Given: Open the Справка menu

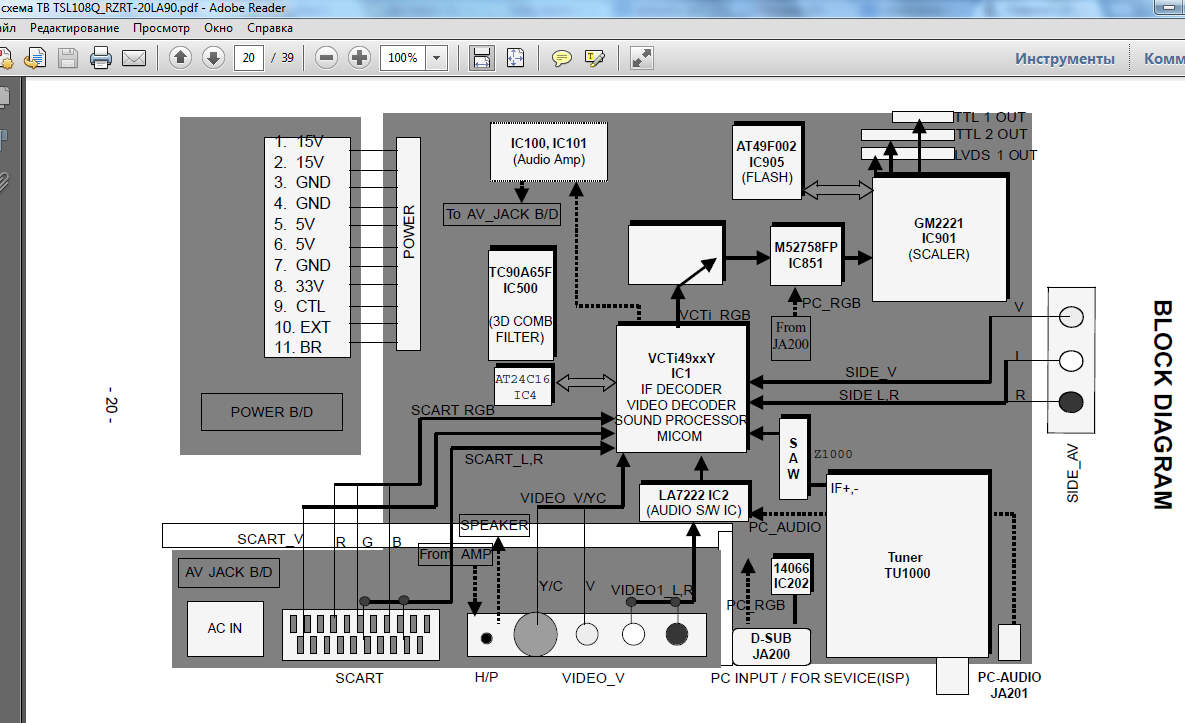Looking at the screenshot, I should [270, 28].
